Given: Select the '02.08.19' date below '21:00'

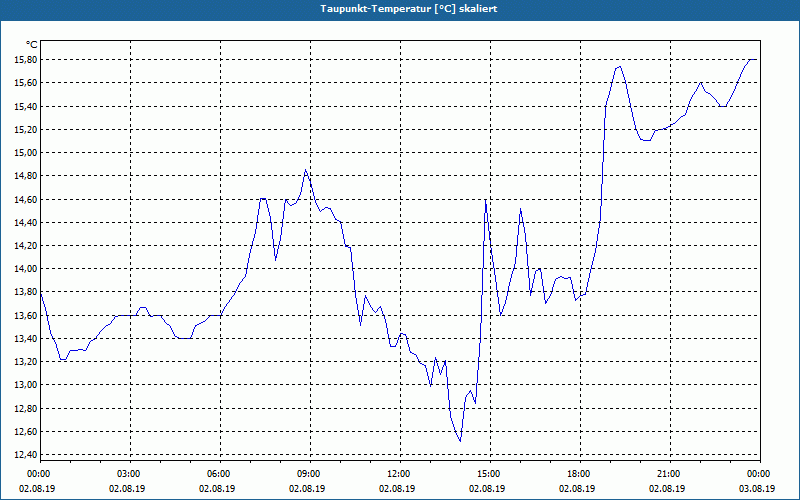Looking at the screenshot, I should coord(667,488).
